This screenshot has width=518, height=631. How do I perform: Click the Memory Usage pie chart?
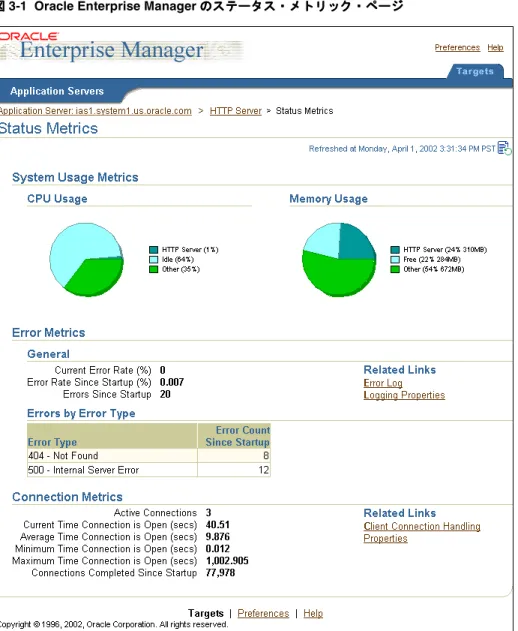(x=339, y=260)
